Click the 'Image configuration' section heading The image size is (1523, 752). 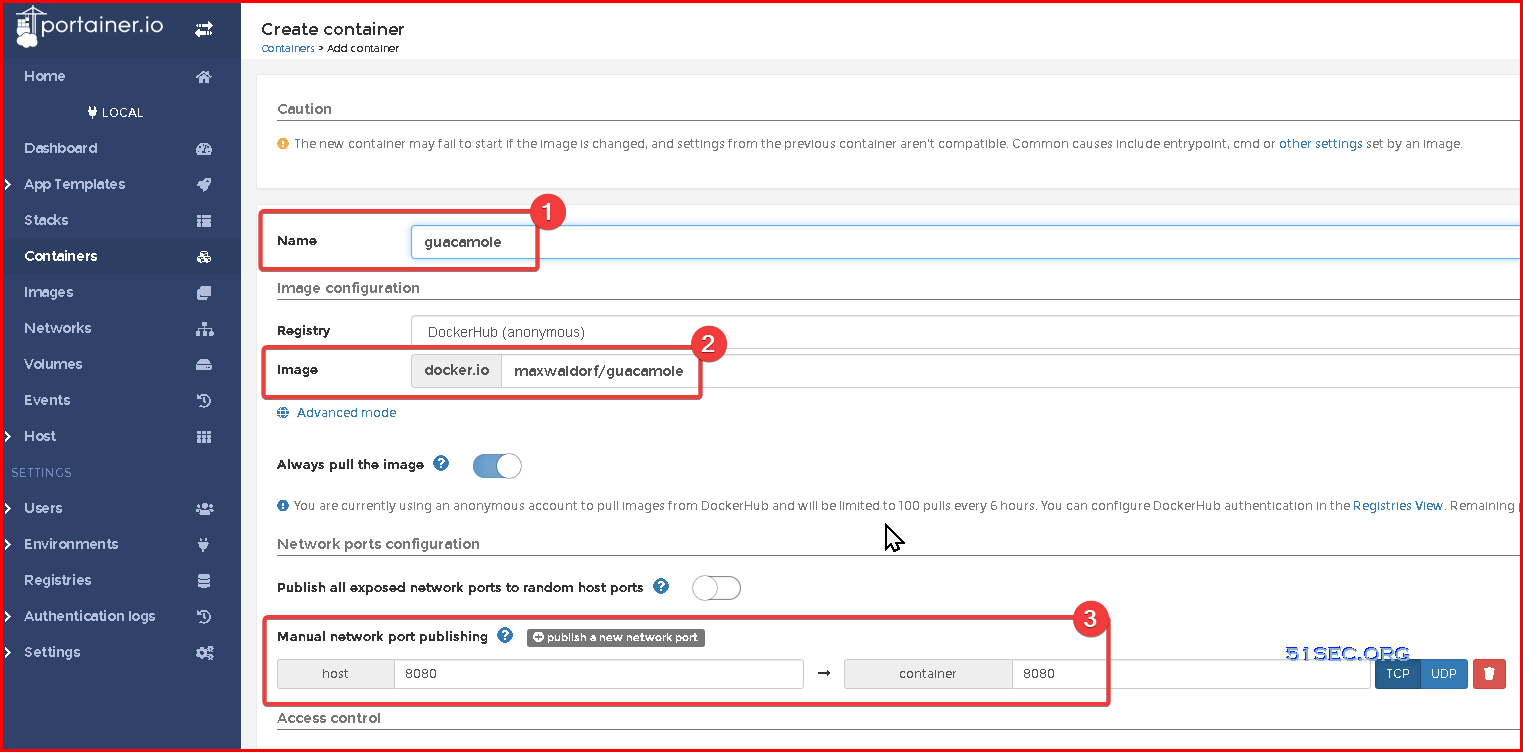point(348,288)
